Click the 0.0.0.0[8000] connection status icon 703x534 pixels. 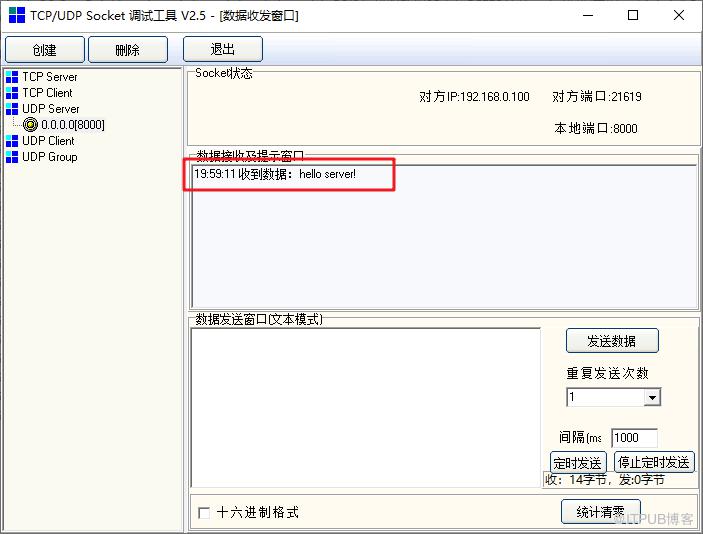tap(30, 125)
